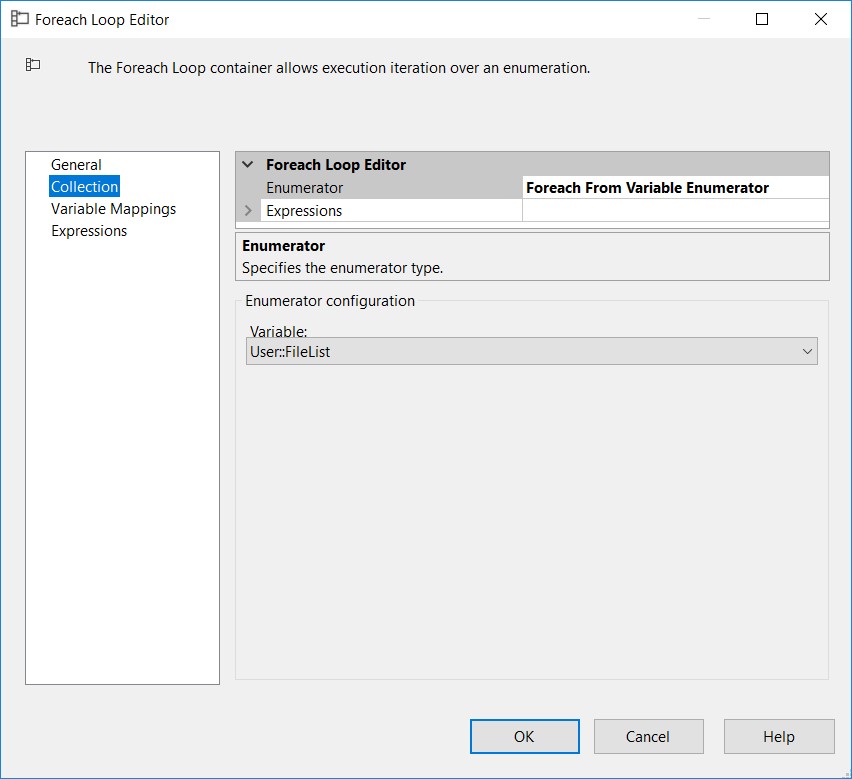Click the container icon beside the description text
The image size is (852, 779).
click(33, 65)
